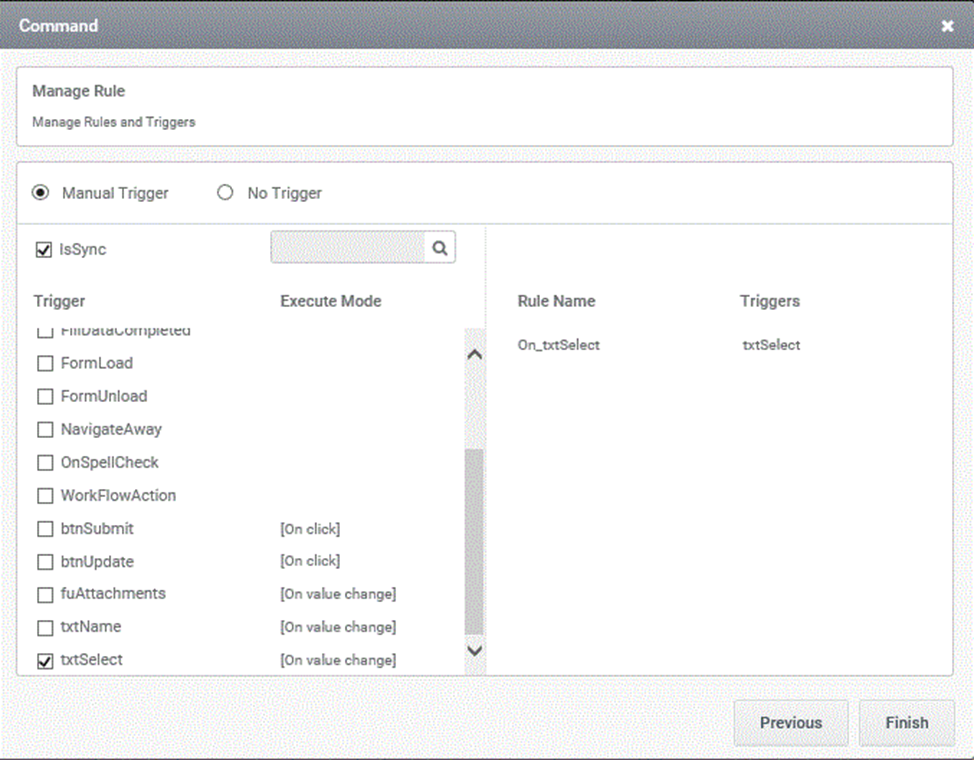Close the Command dialog
974x760 pixels.
point(947,25)
